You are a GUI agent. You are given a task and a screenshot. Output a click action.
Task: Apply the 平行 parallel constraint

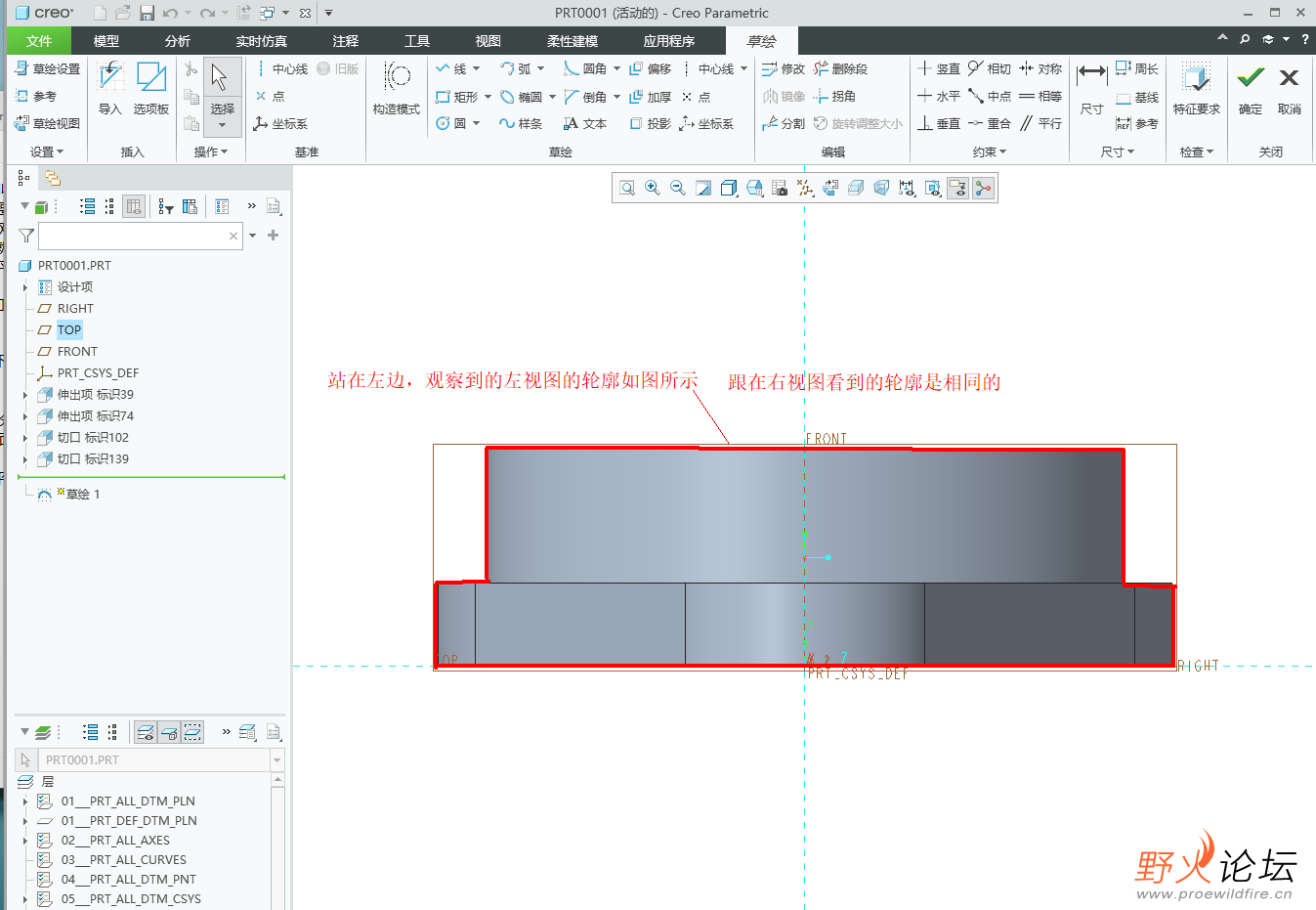(1040, 124)
